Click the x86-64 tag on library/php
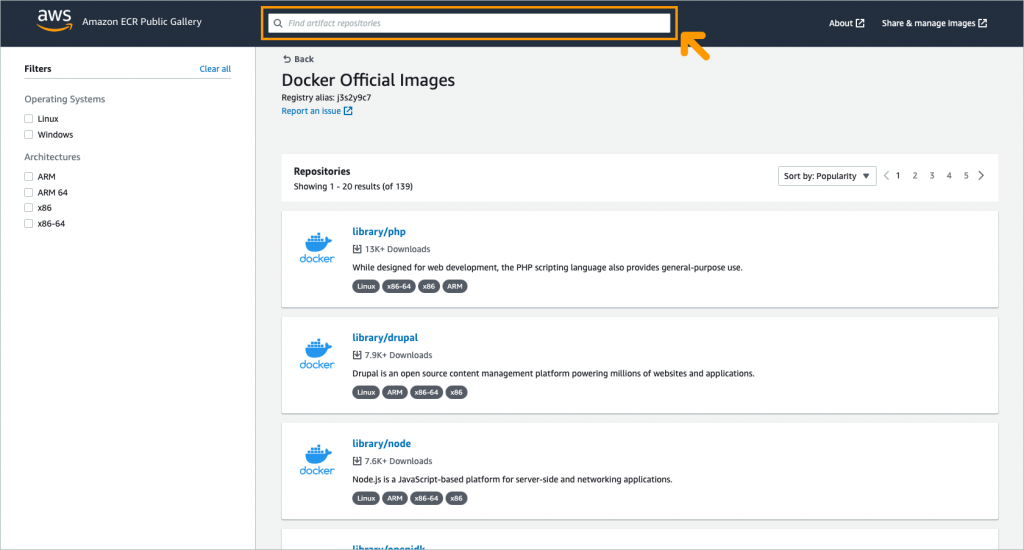 pos(398,286)
